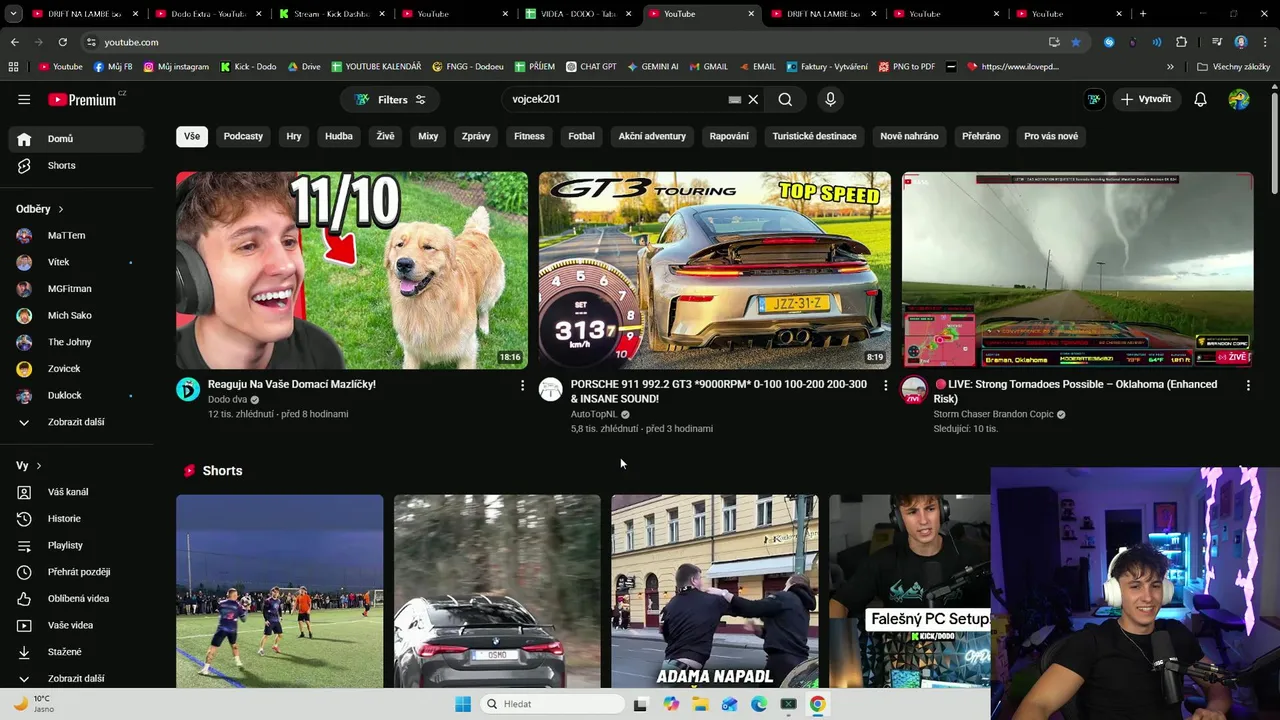The height and width of the screenshot is (720, 1280).
Task: Select the Živě filter chip
Action: click(385, 136)
